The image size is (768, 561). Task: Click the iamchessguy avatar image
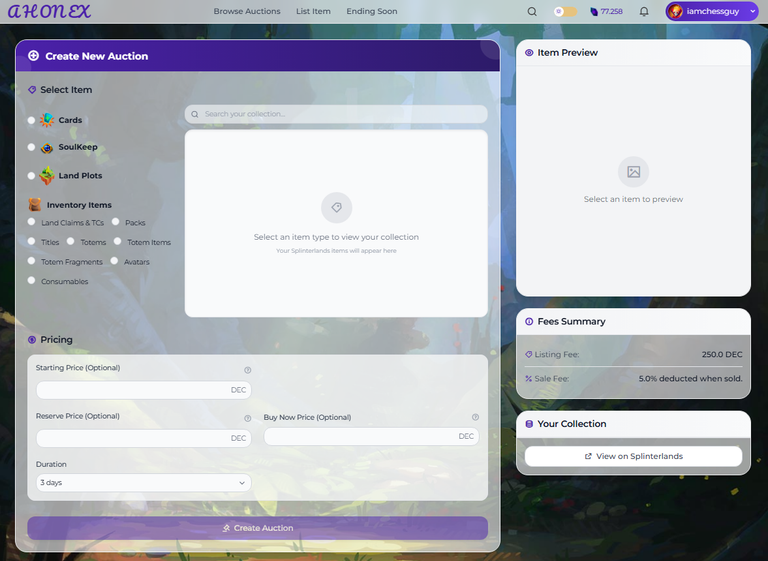pos(675,11)
